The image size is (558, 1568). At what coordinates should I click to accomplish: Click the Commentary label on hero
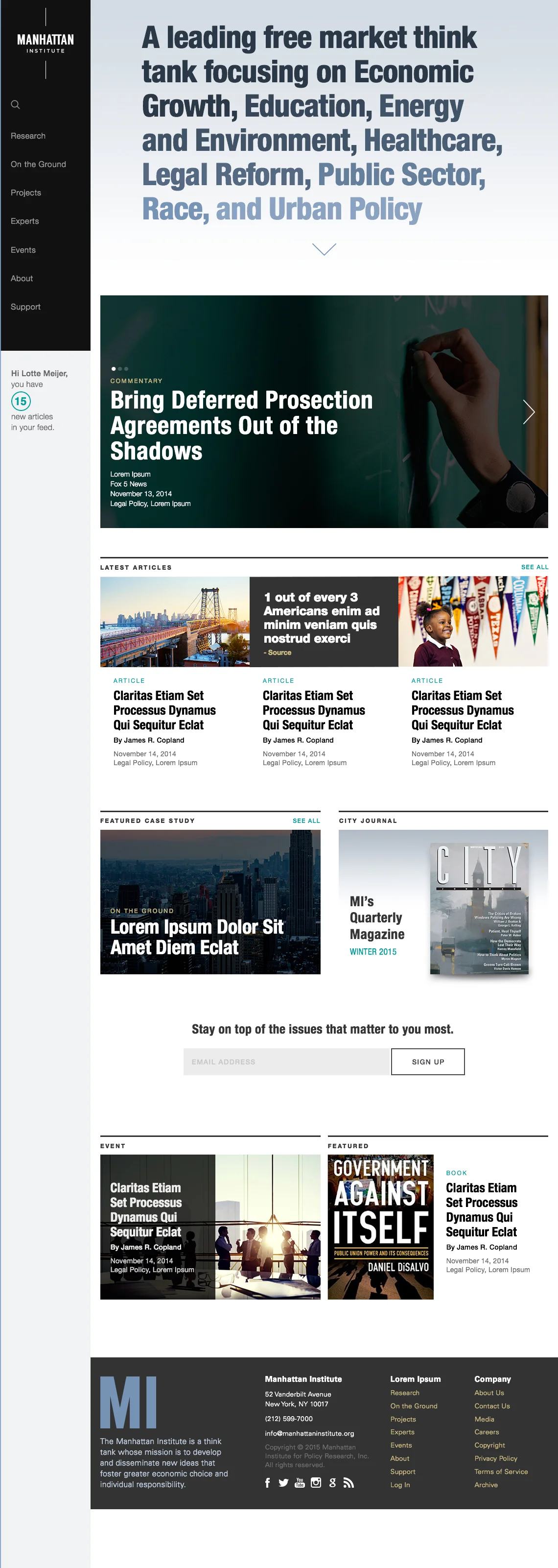pos(136,381)
